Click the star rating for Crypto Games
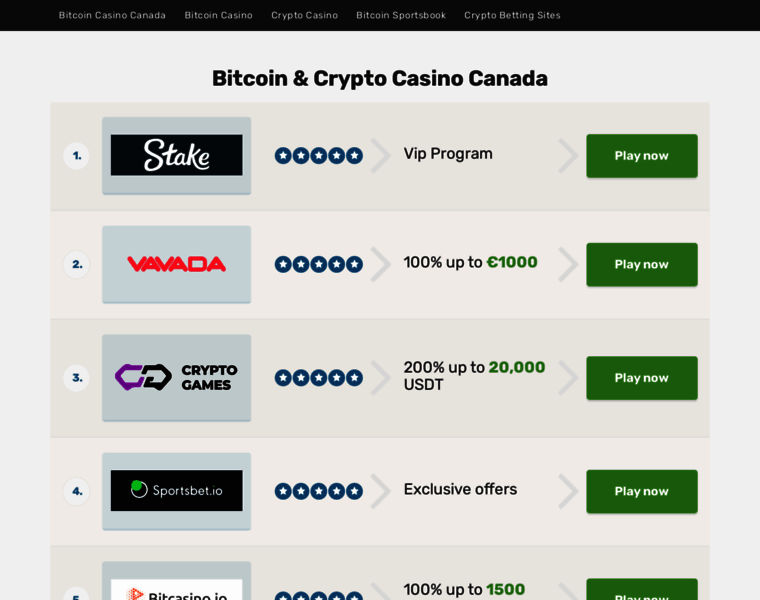760x600 pixels. click(318, 378)
